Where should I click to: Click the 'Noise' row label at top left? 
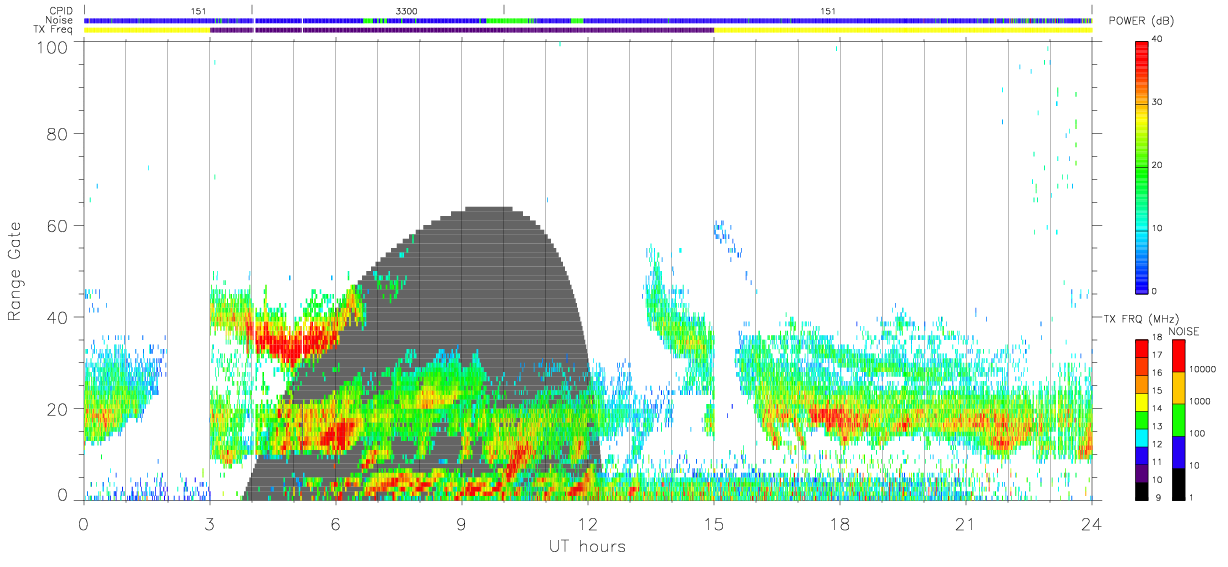tap(60, 20)
